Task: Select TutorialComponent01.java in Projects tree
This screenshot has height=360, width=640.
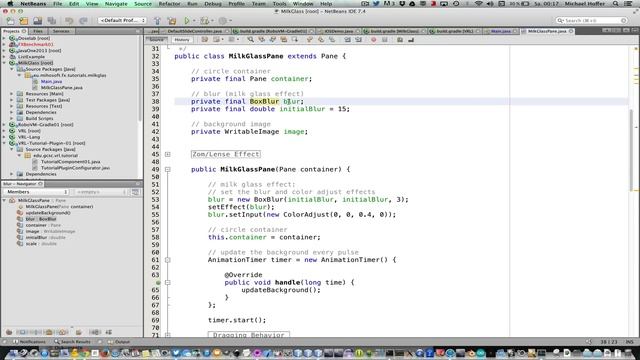Action: tap(70, 162)
